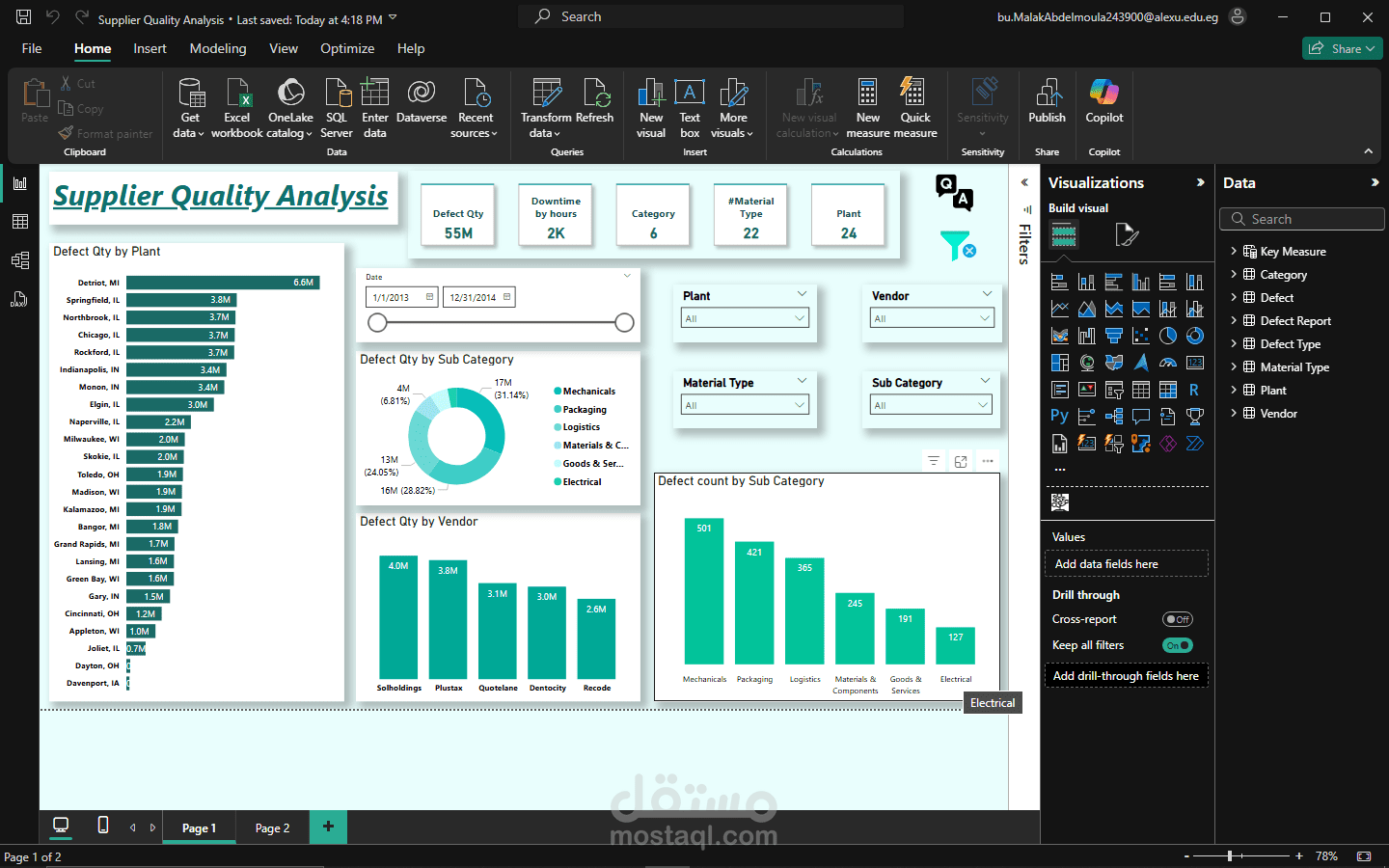Click Focus mode icon above selected chart
This screenshot has width=1389, height=868.
pos(961,461)
